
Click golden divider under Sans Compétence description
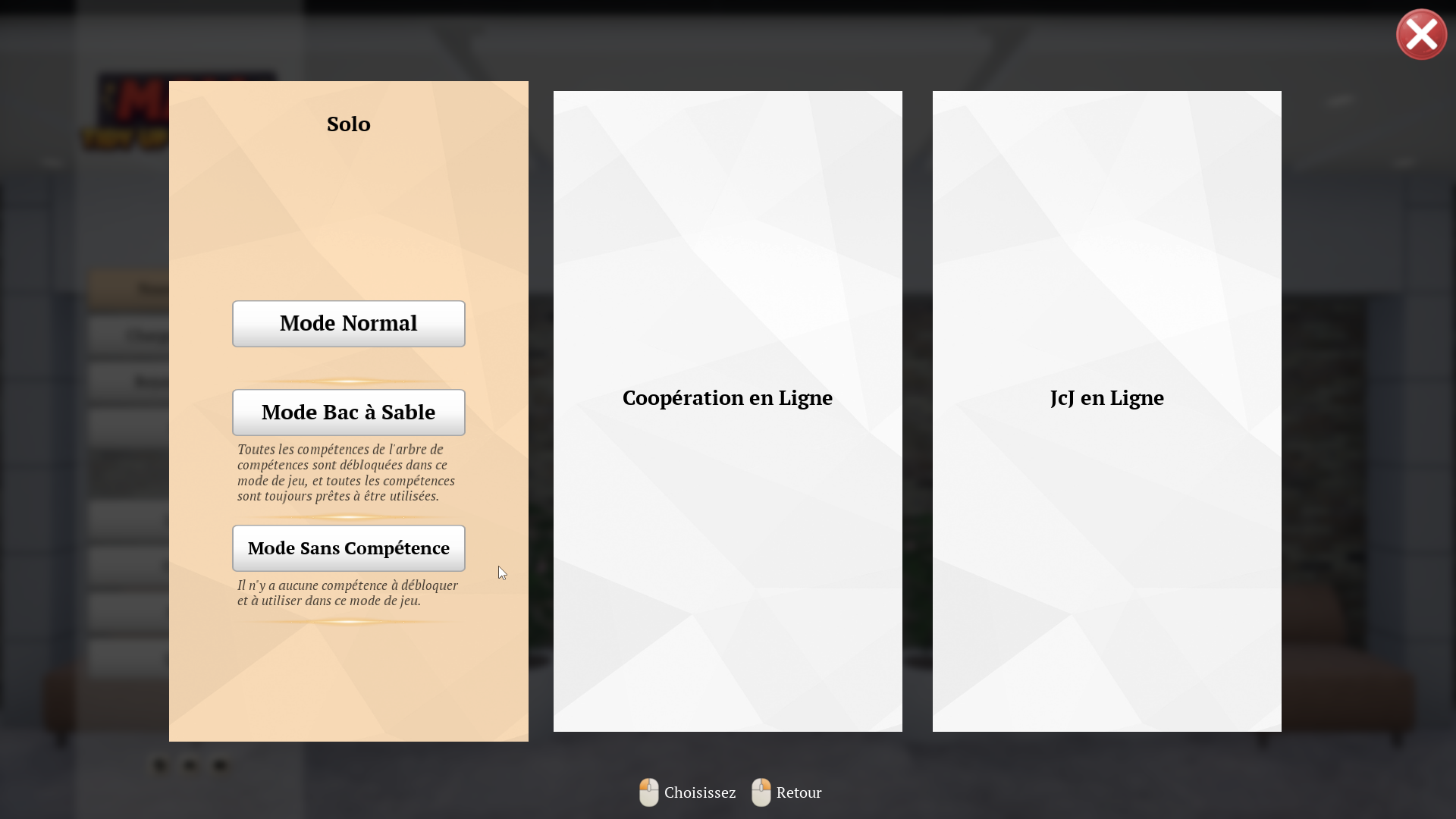tap(349, 621)
